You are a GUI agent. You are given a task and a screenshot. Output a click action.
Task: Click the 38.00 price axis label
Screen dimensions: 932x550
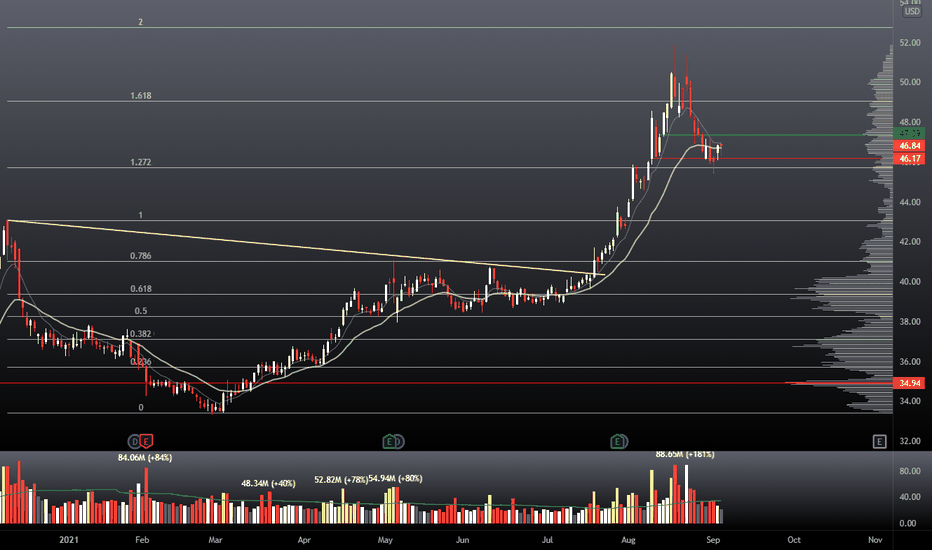910,322
